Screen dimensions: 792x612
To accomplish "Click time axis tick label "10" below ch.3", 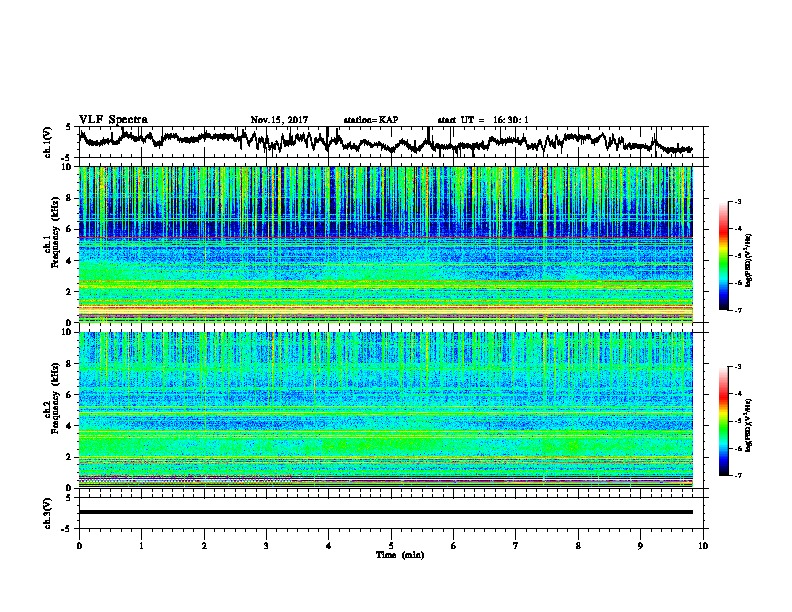I will point(703,546).
